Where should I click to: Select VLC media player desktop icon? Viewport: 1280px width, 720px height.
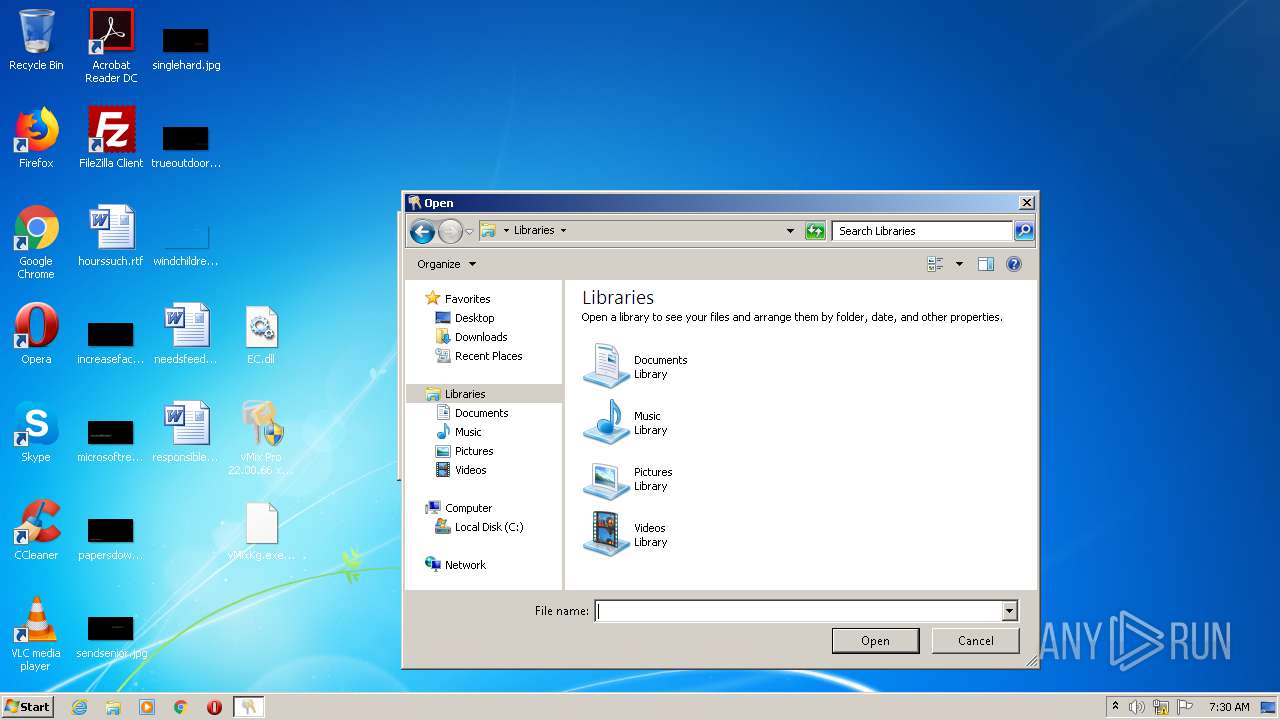point(36,634)
